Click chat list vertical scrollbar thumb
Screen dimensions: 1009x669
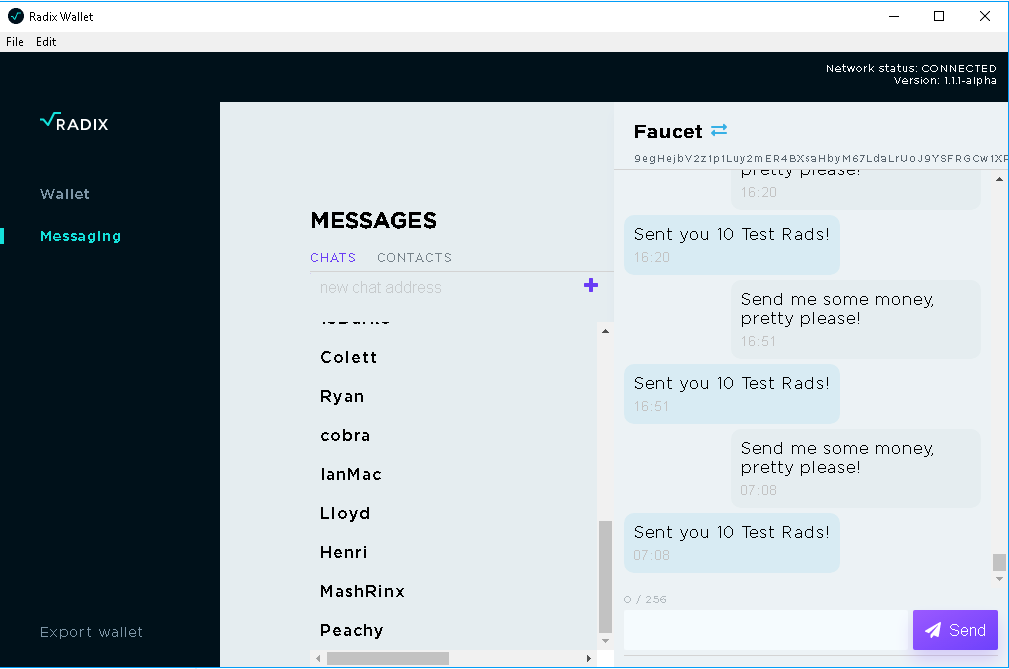tap(605, 577)
